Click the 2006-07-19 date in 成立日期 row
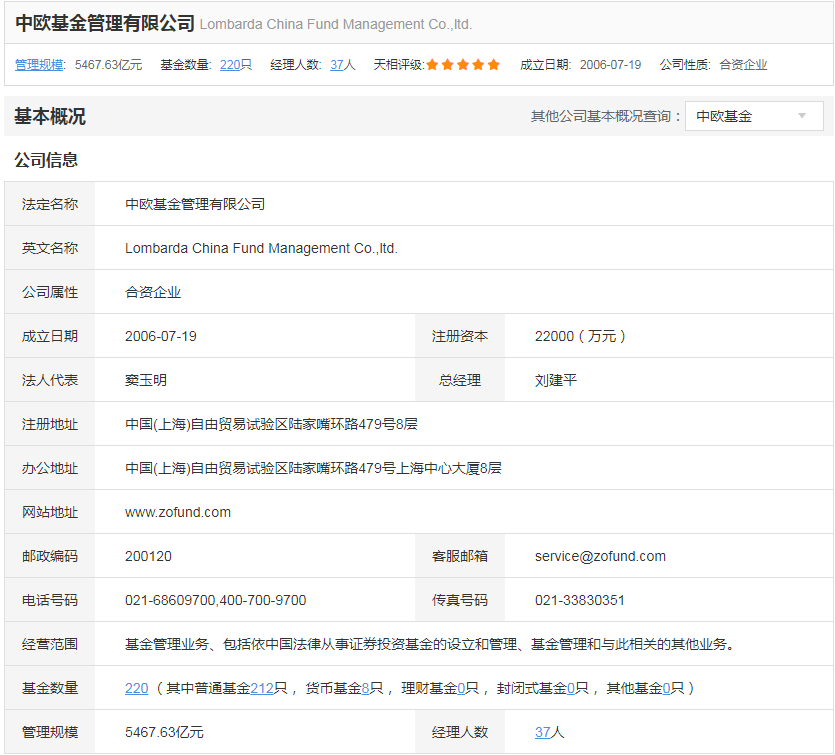Viewport: 835px width, 755px height. pos(161,337)
